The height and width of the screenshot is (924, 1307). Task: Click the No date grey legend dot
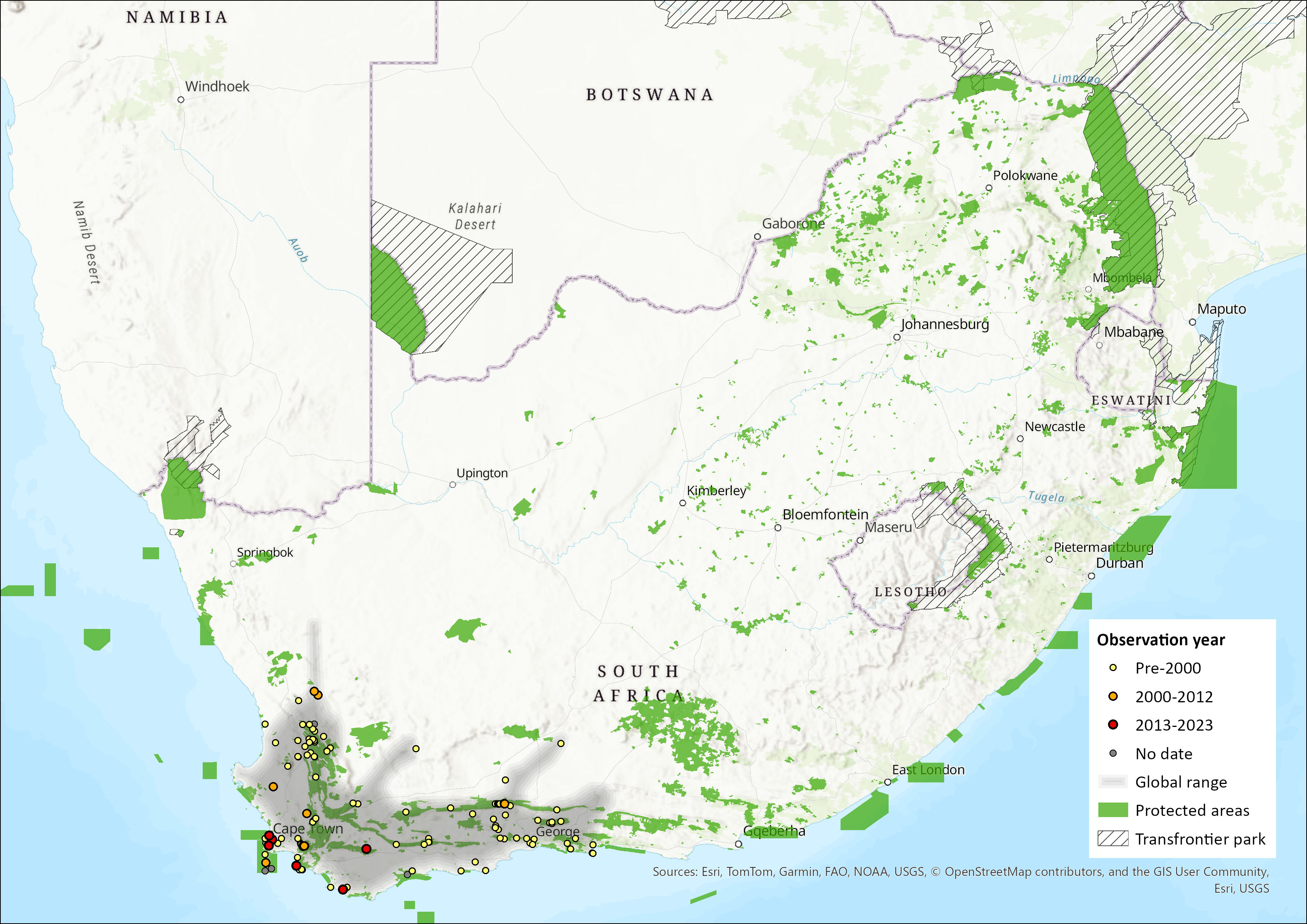click(1113, 753)
